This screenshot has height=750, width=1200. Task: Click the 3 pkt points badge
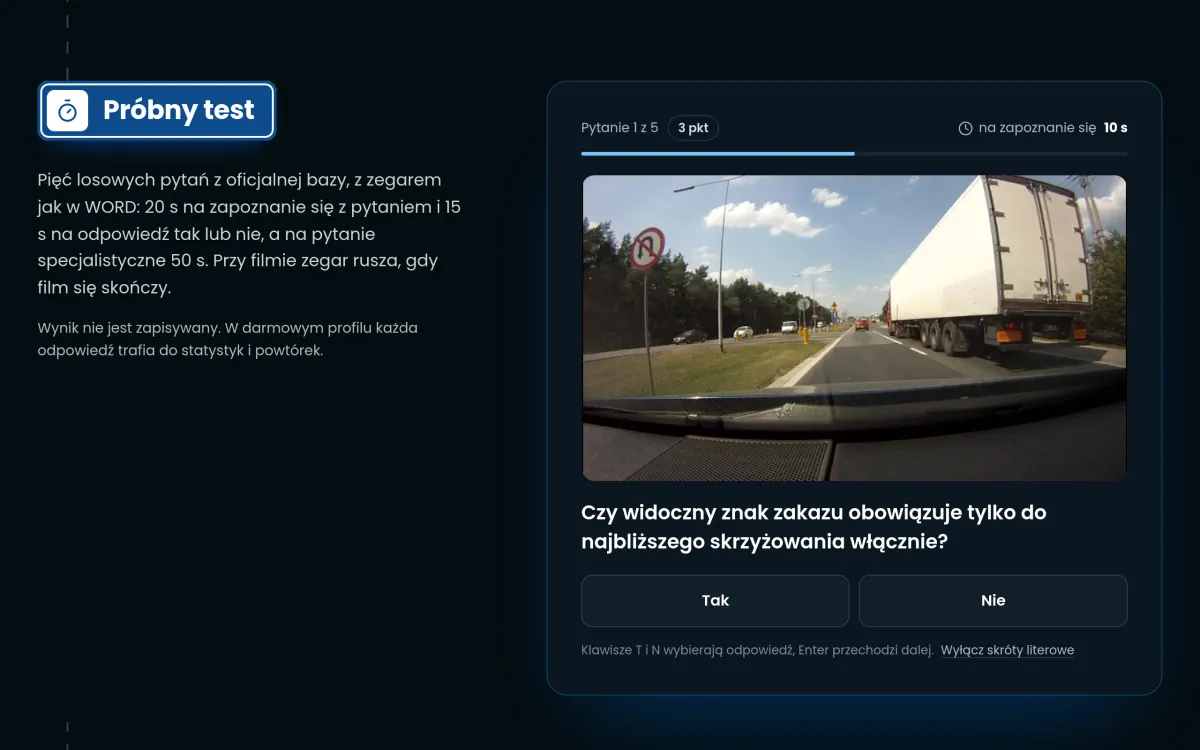693,128
